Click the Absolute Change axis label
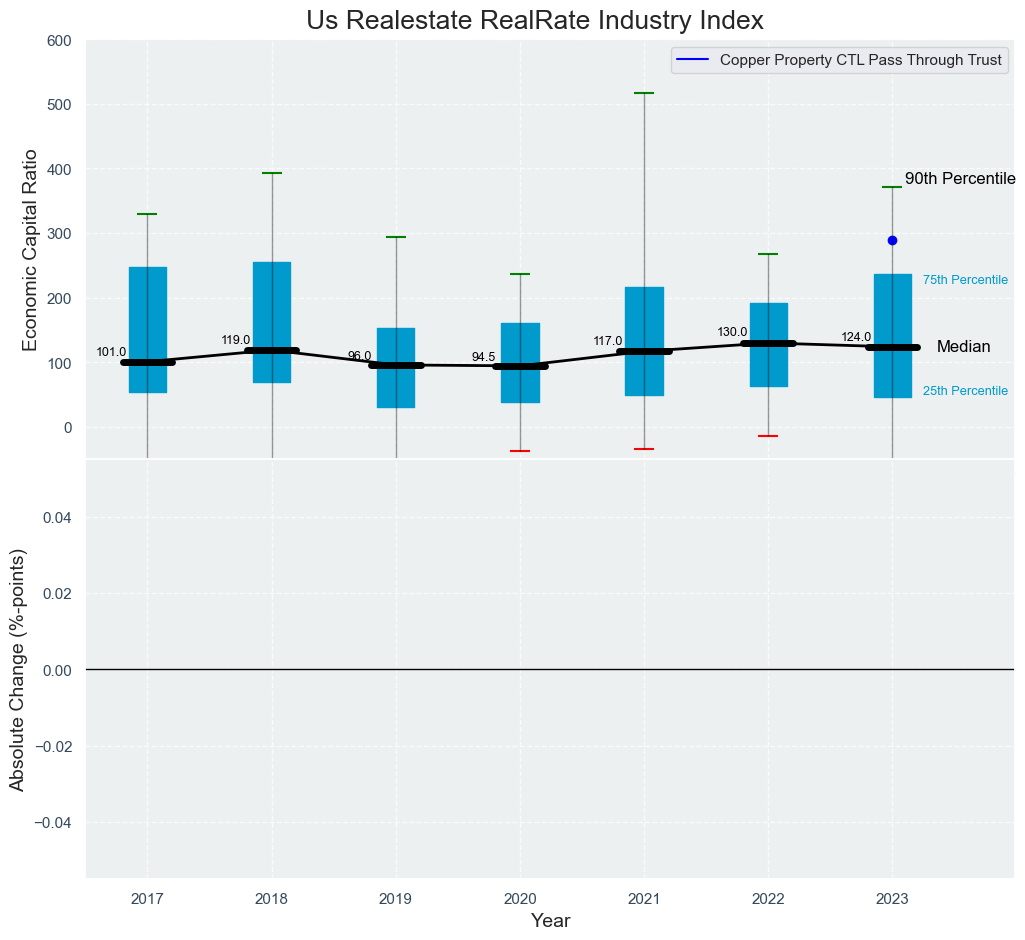The width and height of the screenshot is (1025, 940). point(17,669)
